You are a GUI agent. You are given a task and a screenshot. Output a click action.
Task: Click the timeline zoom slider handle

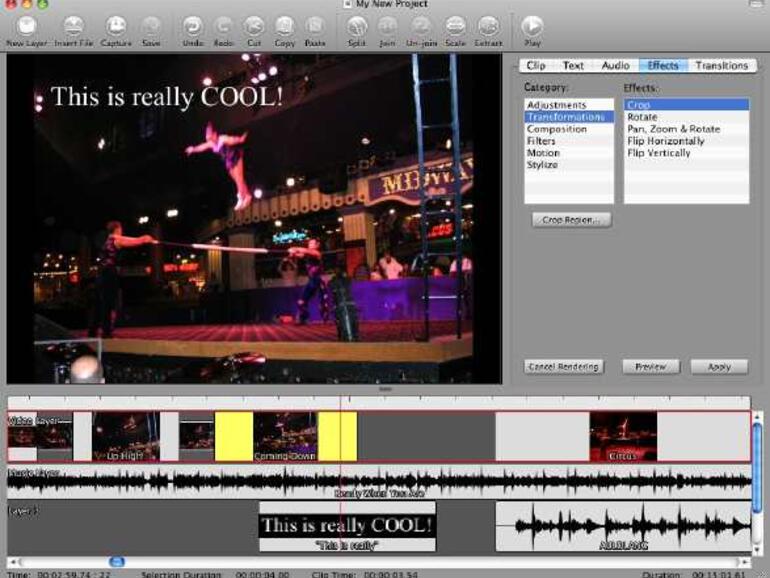tap(117, 562)
